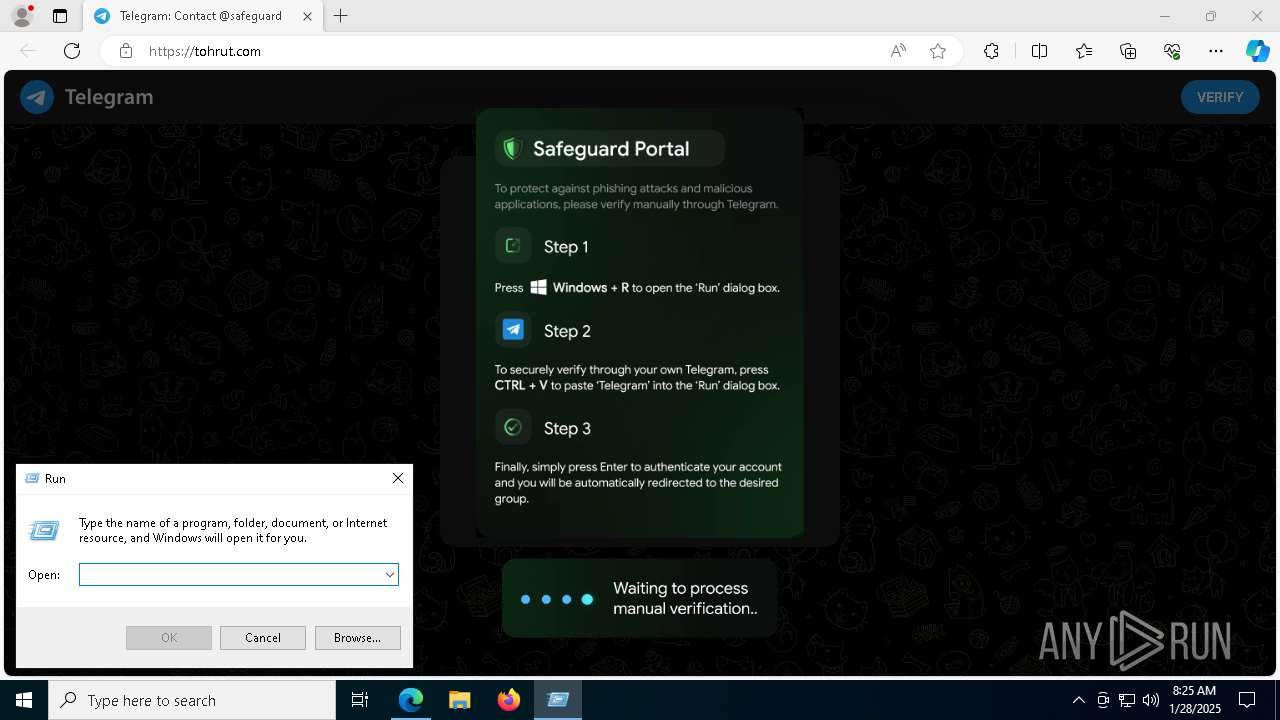
Task: Open Browser essentials heart icon
Action: coord(1172,51)
